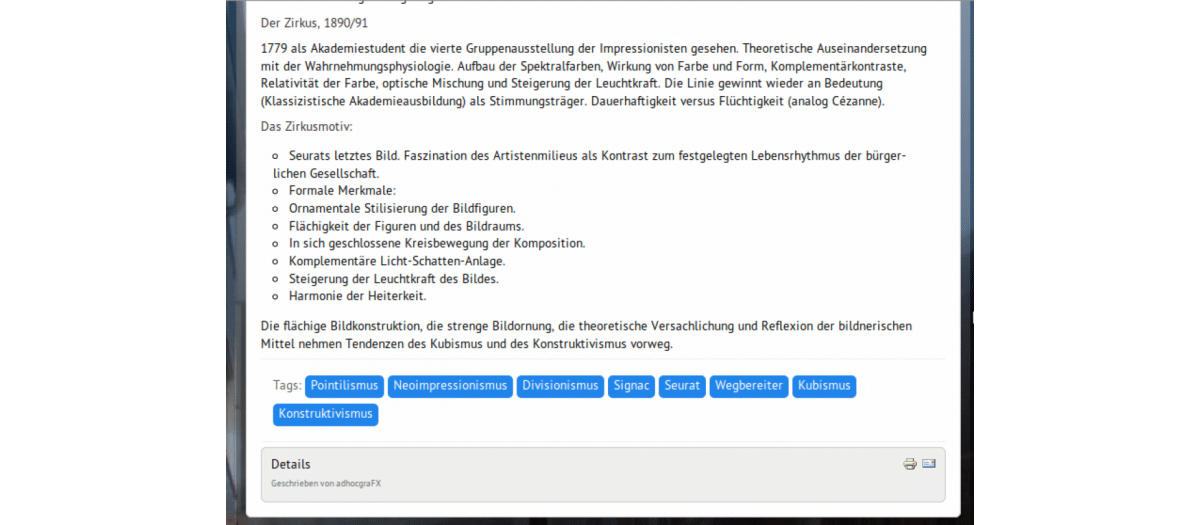The width and height of the screenshot is (1200, 525).
Task: Click the 'Der Zirkus, 1890/91' line
Action: pos(315,22)
